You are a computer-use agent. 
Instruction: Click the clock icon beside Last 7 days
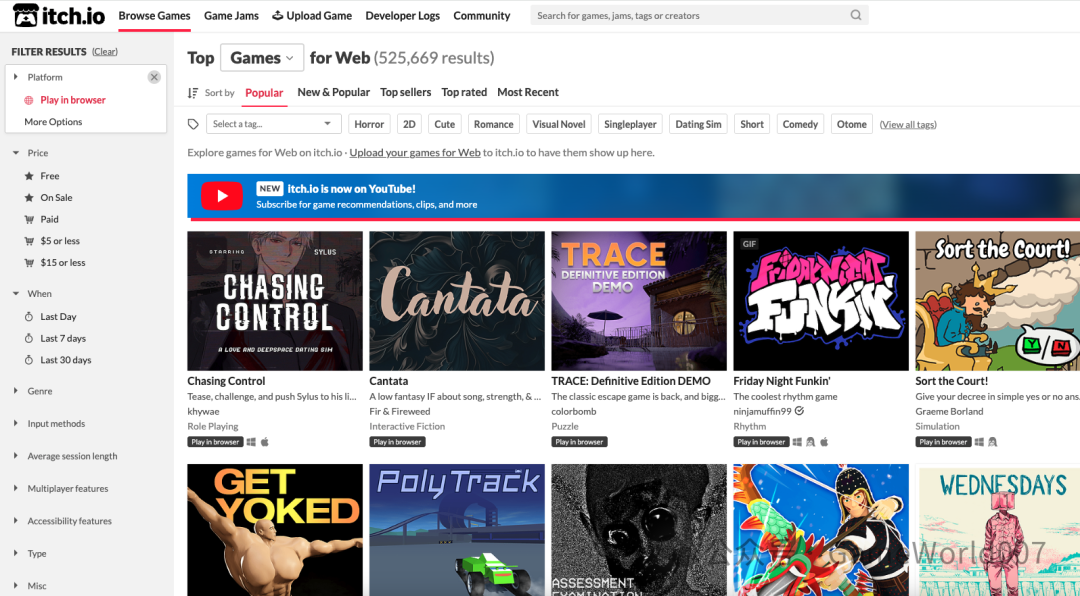point(29,338)
